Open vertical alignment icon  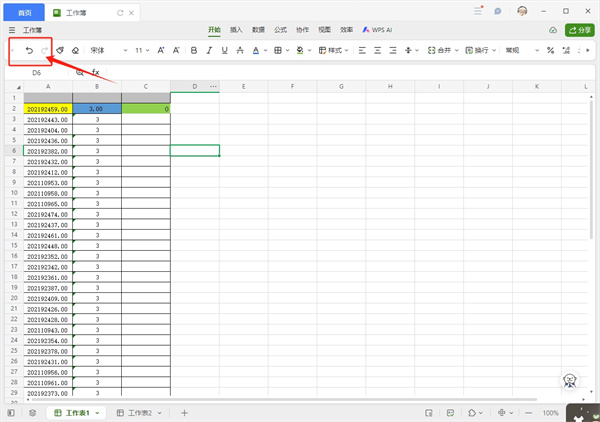click(x=408, y=50)
